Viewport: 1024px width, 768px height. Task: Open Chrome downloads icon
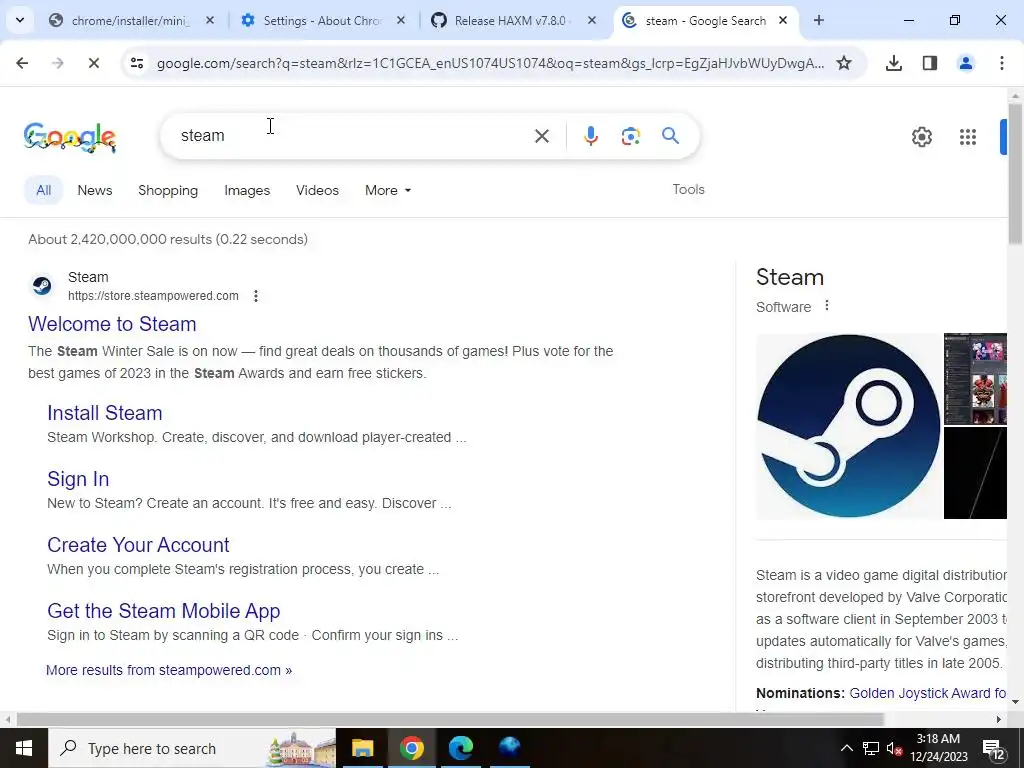tap(893, 63)
